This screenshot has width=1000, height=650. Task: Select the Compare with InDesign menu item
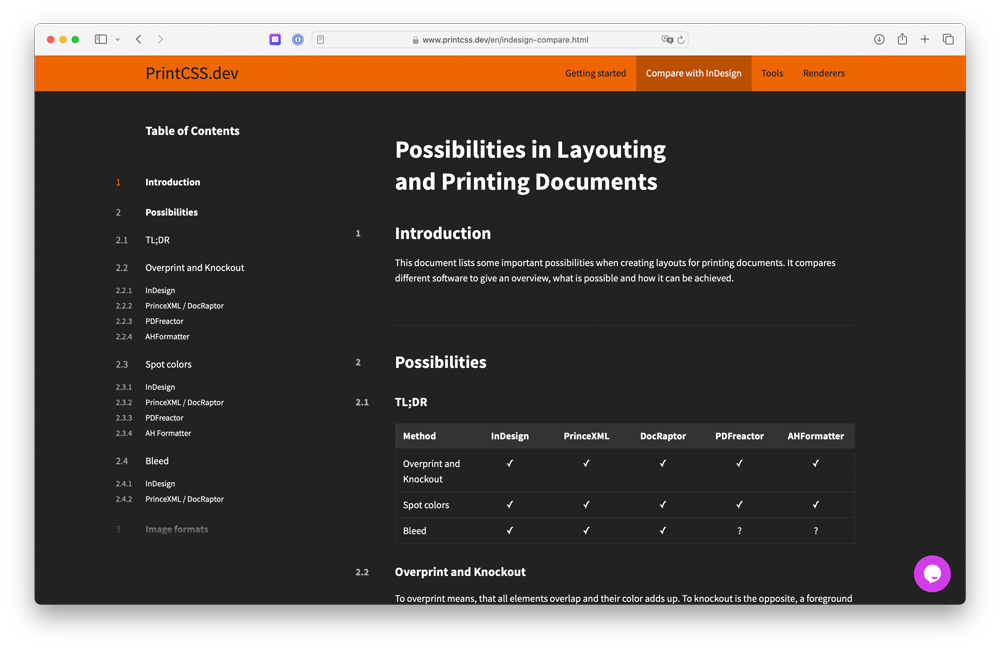[693, 73]
